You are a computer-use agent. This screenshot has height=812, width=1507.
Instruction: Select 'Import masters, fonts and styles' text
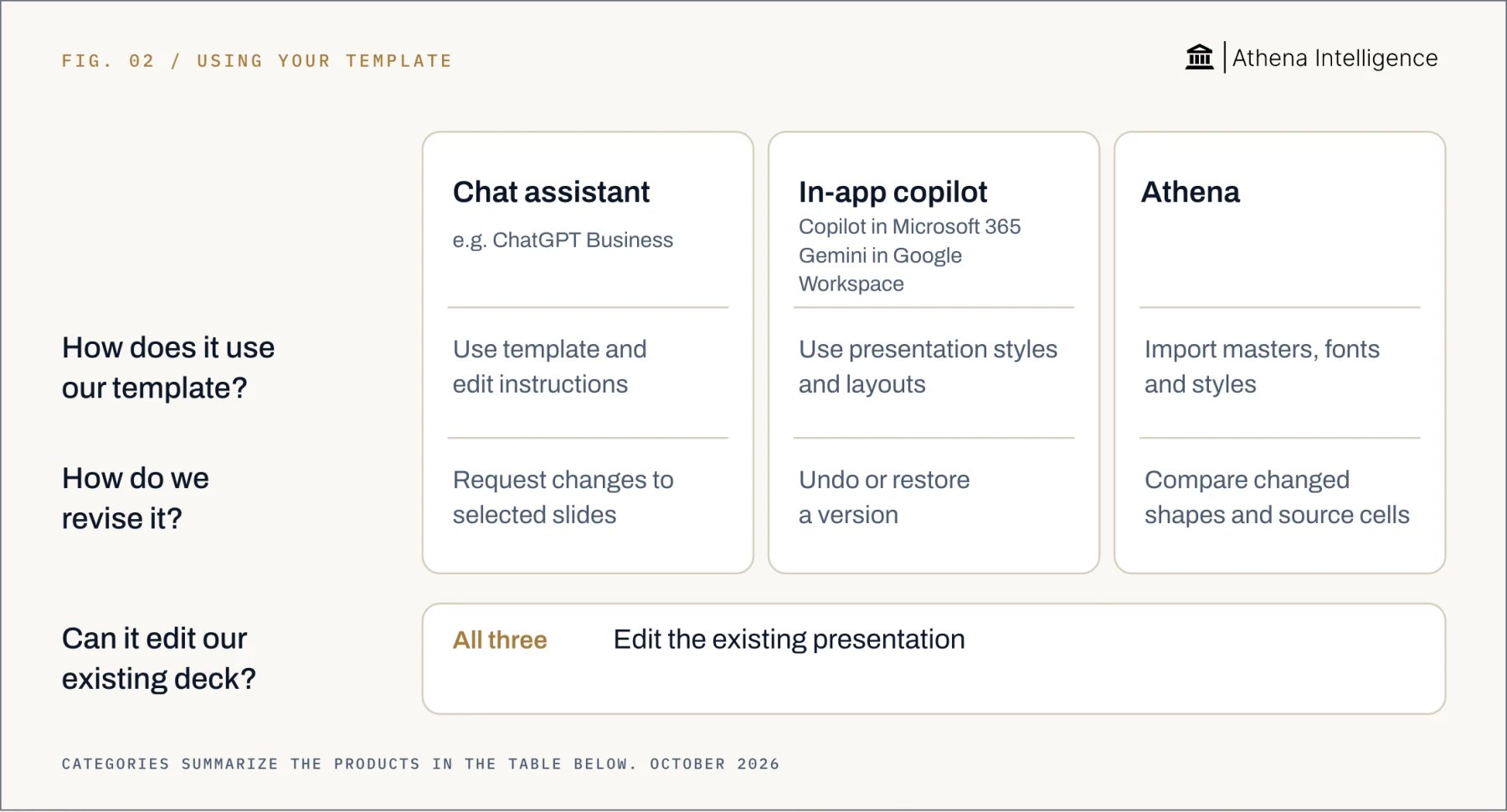click(x=1262, y=367)
